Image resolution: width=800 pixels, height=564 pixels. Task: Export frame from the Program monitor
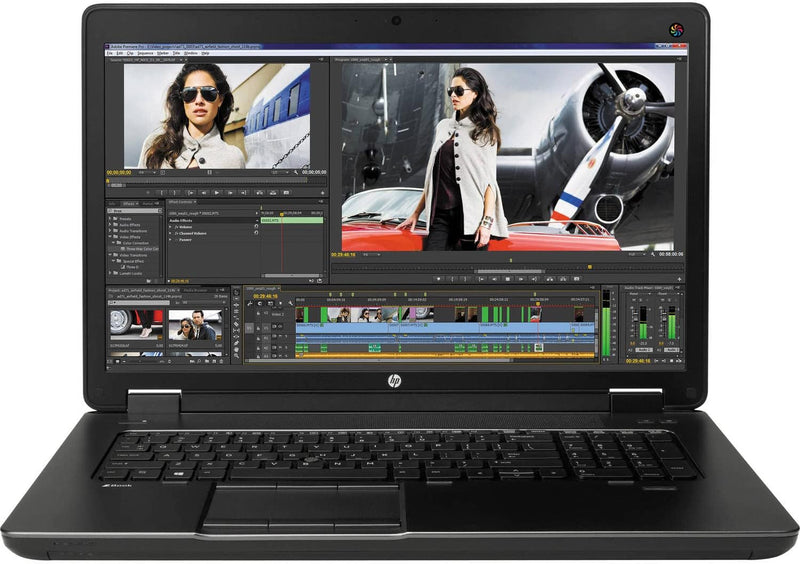[x=577, y=279]
